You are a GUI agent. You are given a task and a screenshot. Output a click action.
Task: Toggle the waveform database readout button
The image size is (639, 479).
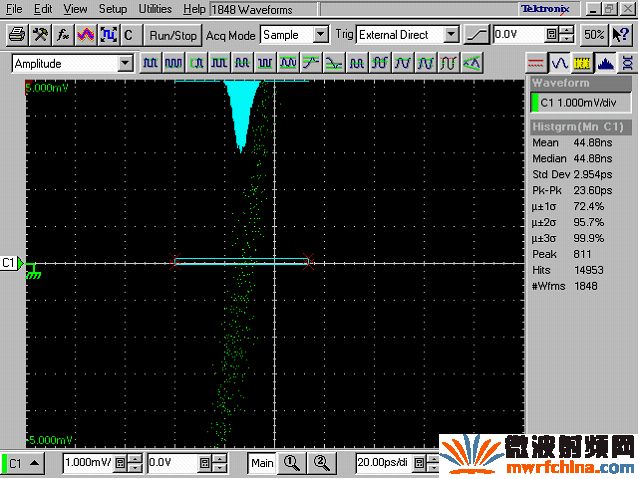click(628, 63)
